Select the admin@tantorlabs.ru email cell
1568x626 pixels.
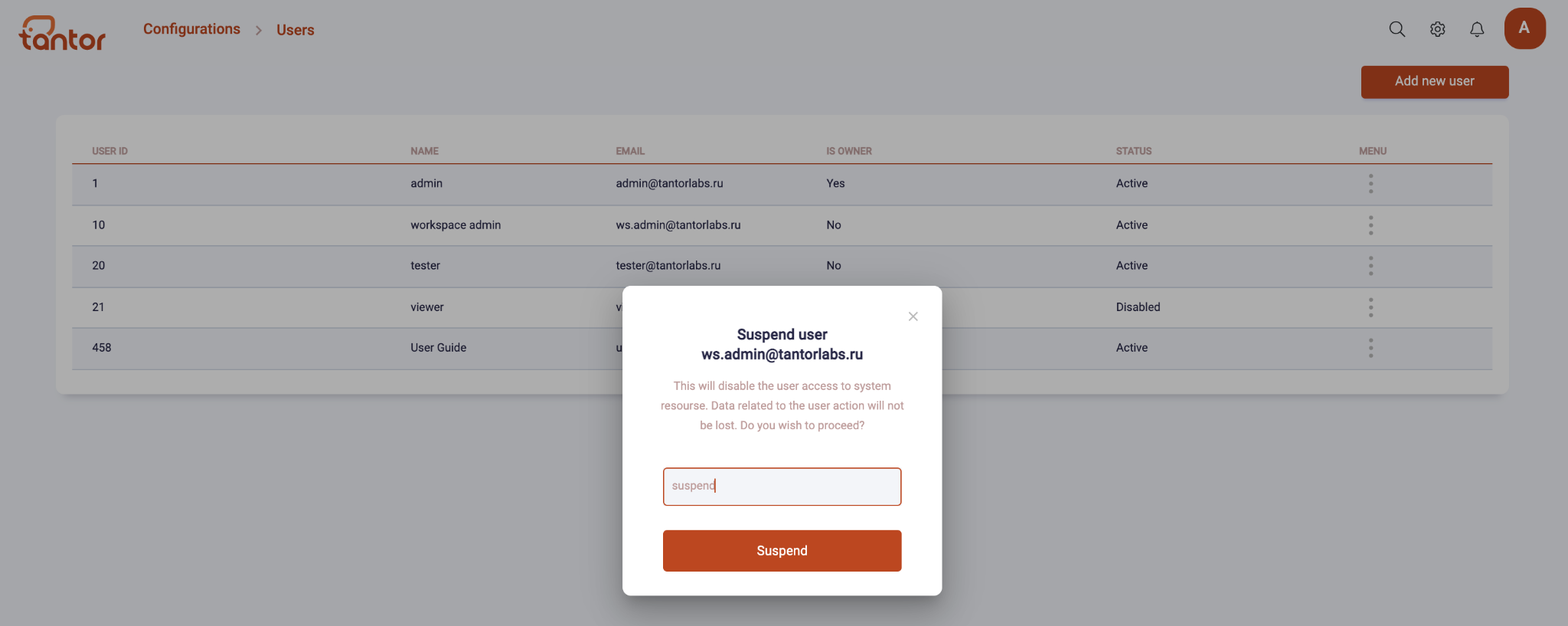669,184
